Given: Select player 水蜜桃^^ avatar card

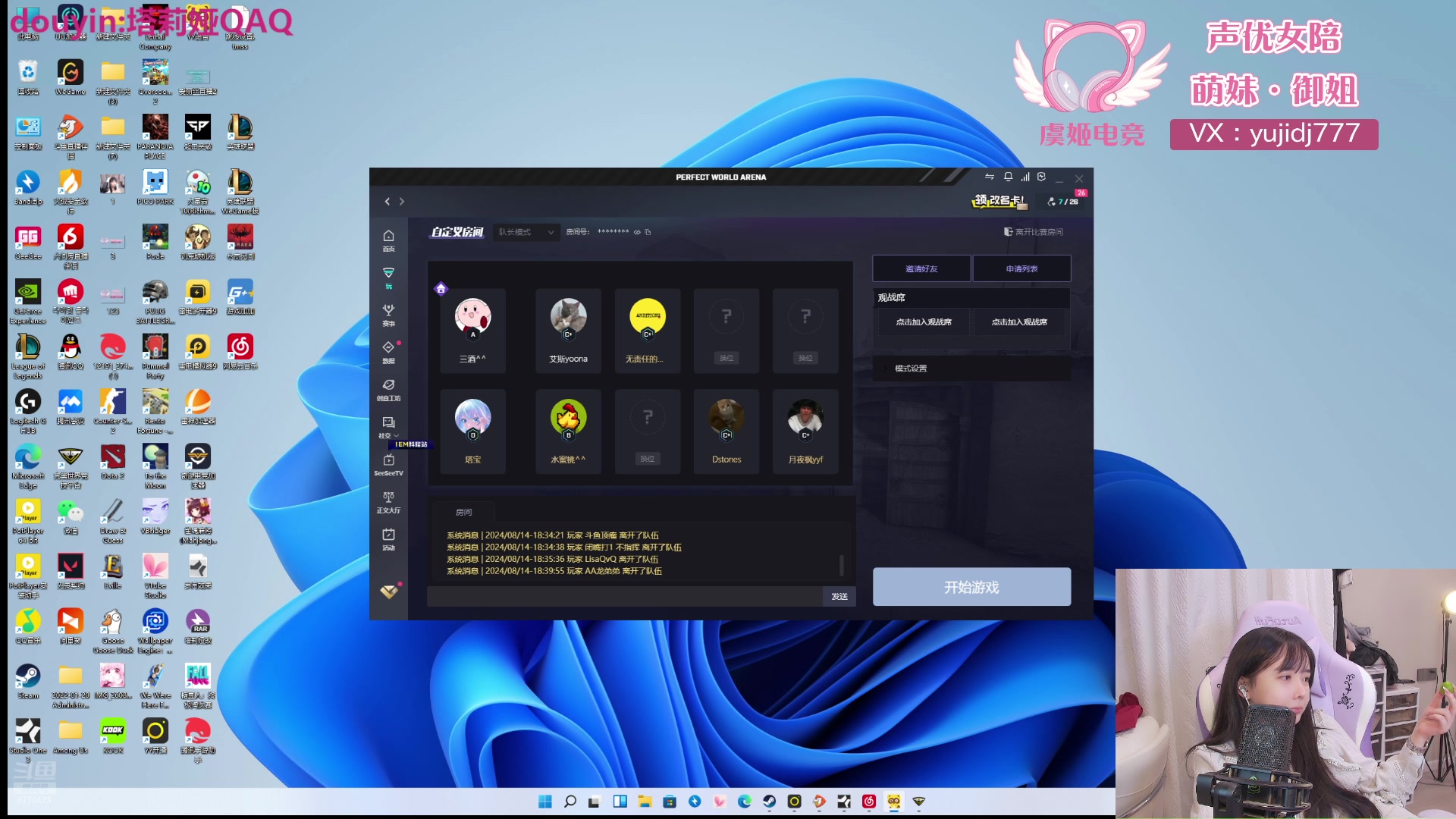Looking at the screenshot, I should (x=568, y=431).
